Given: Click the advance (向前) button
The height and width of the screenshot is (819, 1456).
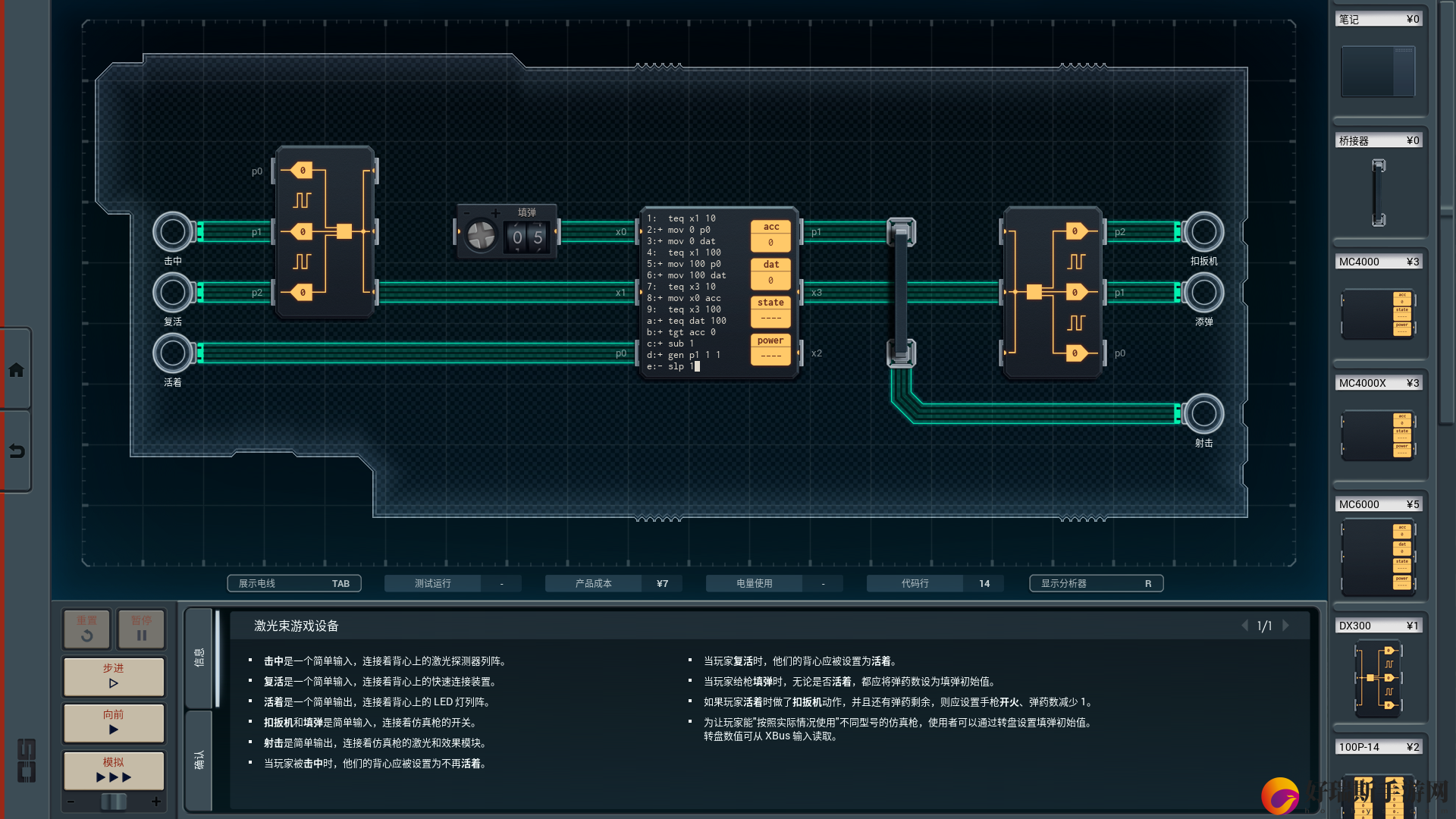Looking at the screenshot, I should 114,722.
